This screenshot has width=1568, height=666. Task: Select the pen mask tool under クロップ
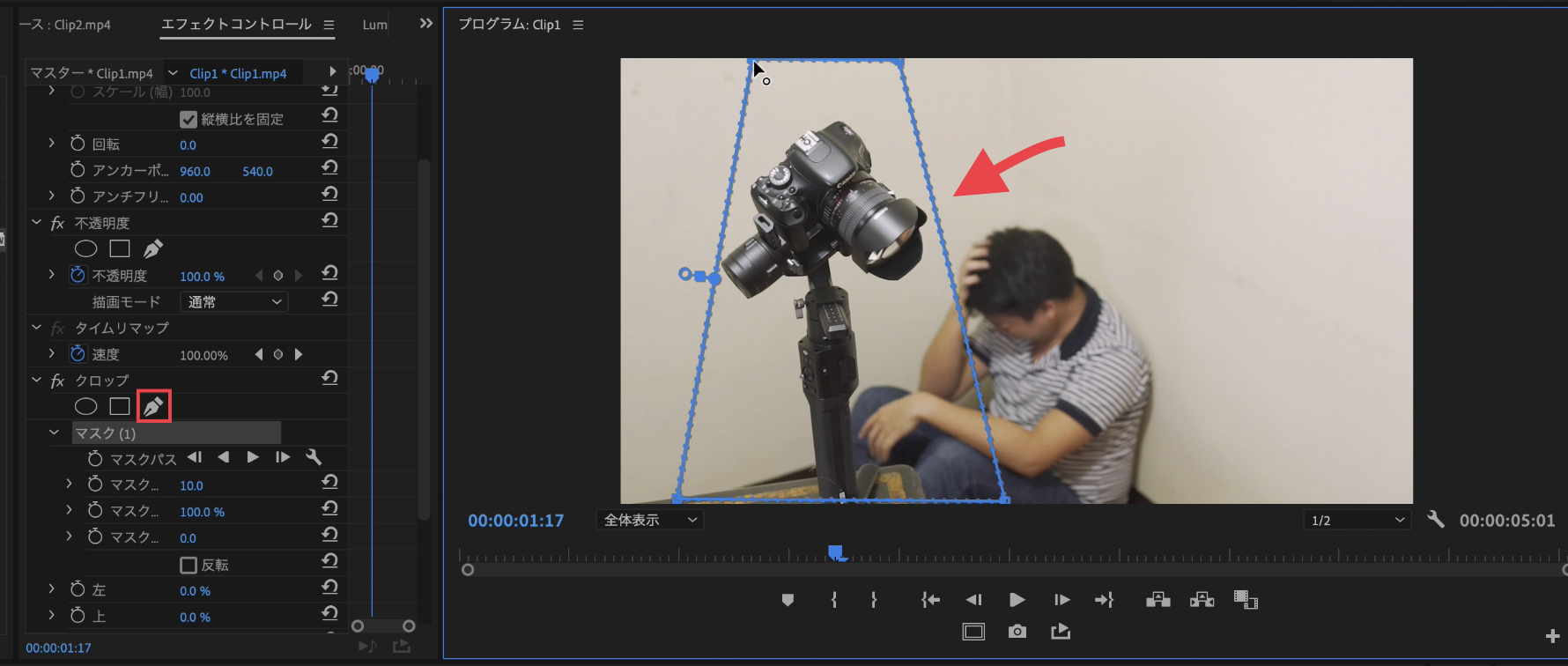pos(153,406)
